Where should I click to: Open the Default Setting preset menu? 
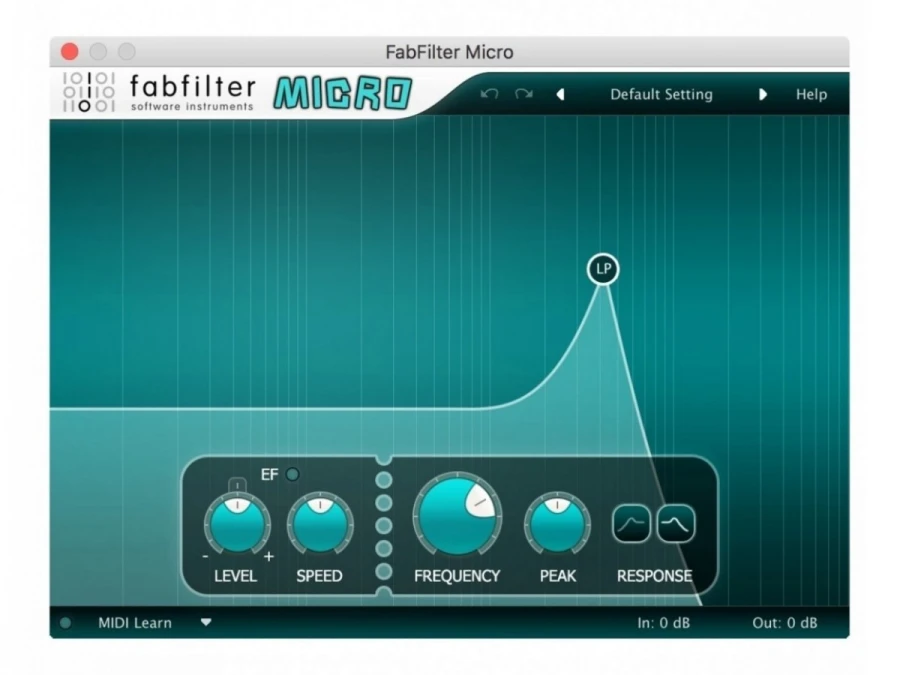[x=661, y=94]
